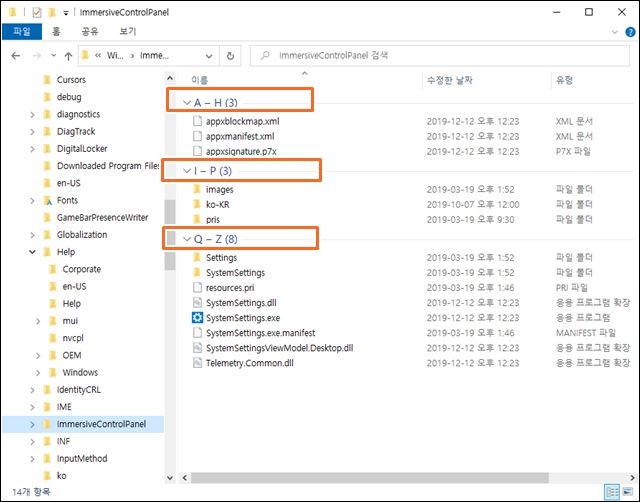The height and width of the screenshot is (502, 640).
Task: Collapse the I – P group
Action: pyautogui.click(x=187, y=171)
